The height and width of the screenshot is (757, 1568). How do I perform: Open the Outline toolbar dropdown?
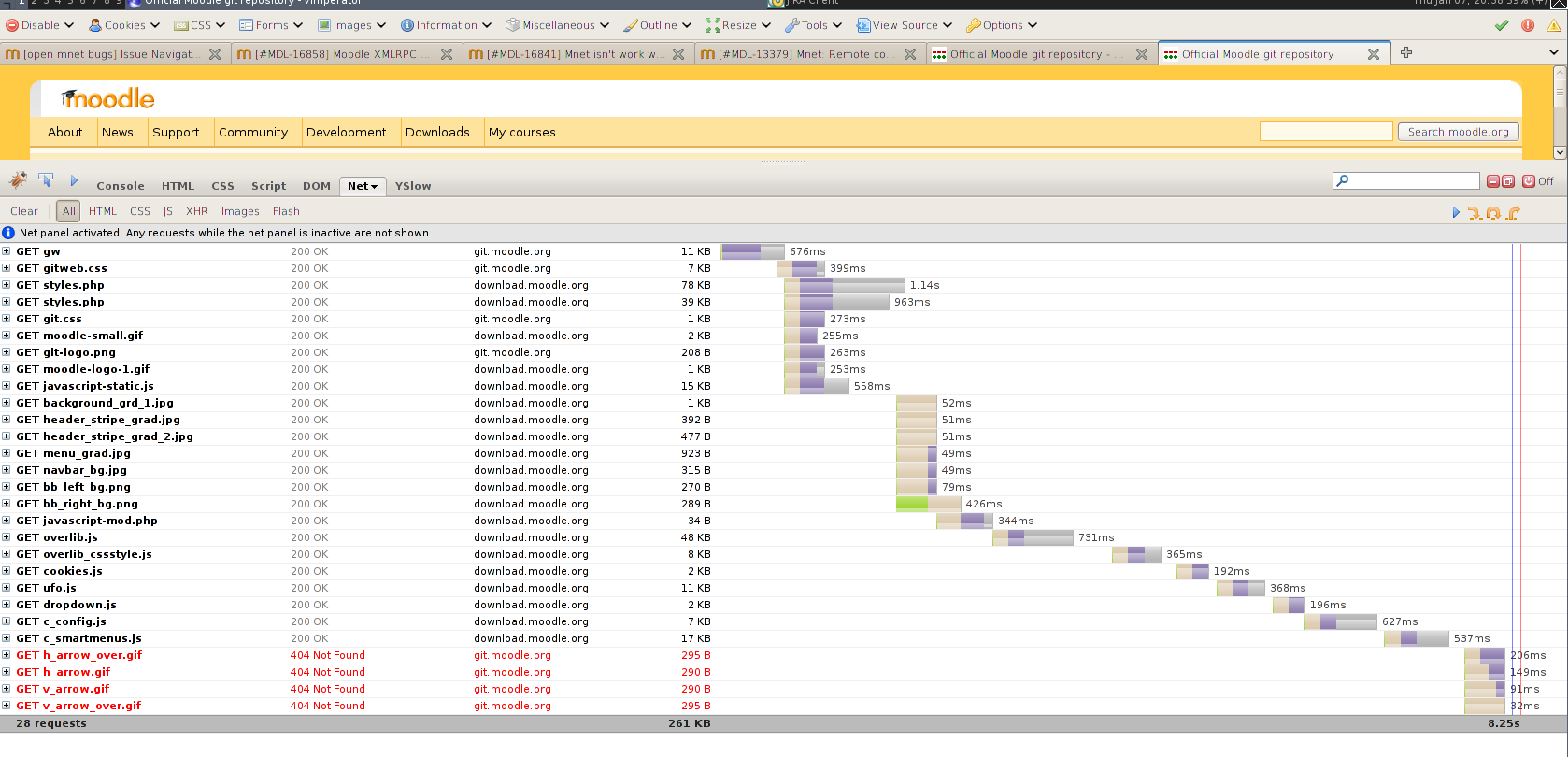(658, 25)
